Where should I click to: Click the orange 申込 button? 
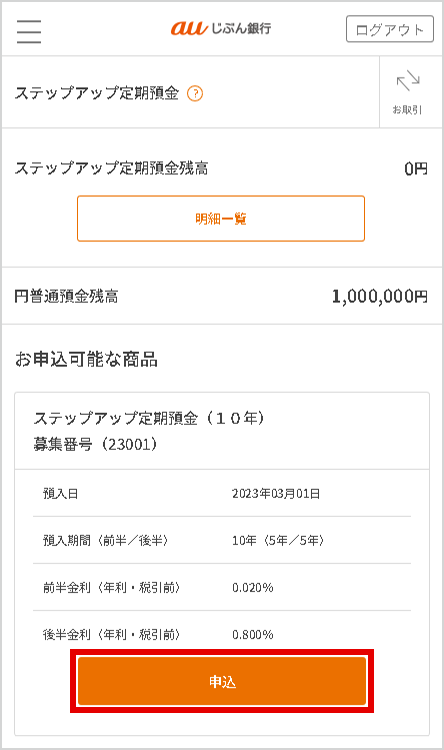[x=222, y=681]
